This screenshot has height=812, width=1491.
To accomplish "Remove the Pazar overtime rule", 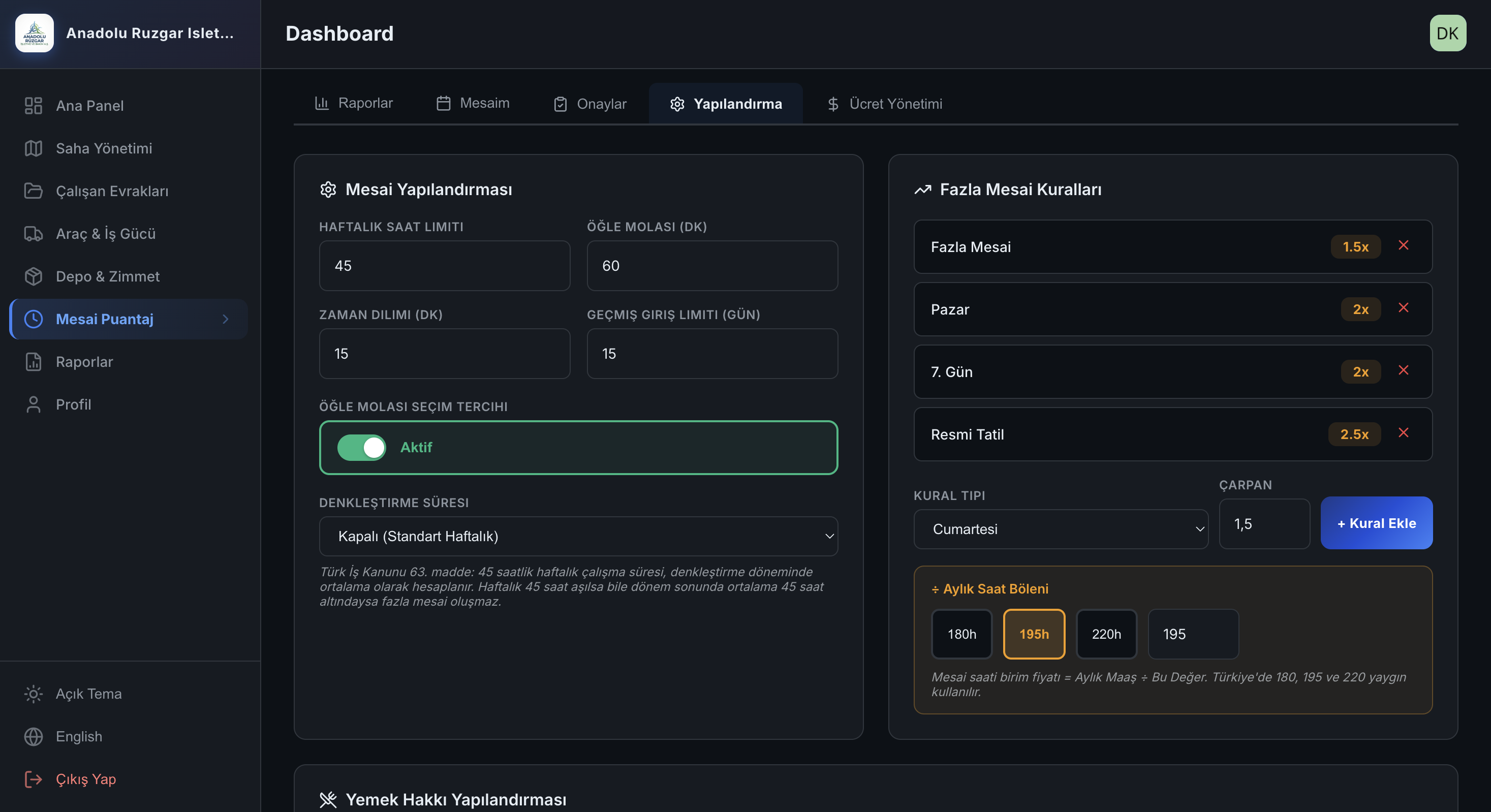I will 1403,308.
